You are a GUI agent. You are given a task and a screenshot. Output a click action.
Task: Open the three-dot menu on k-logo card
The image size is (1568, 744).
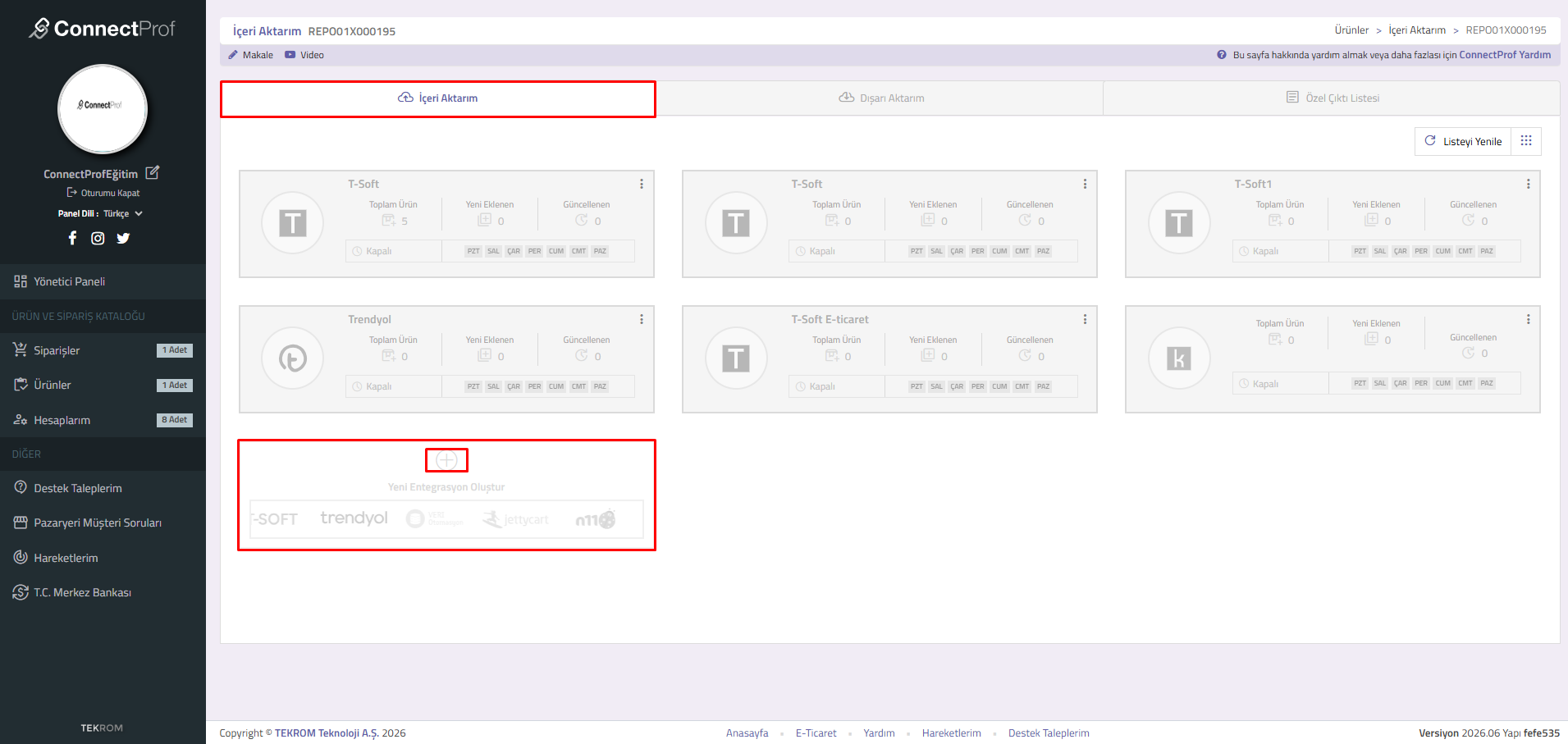(1528, 319)
